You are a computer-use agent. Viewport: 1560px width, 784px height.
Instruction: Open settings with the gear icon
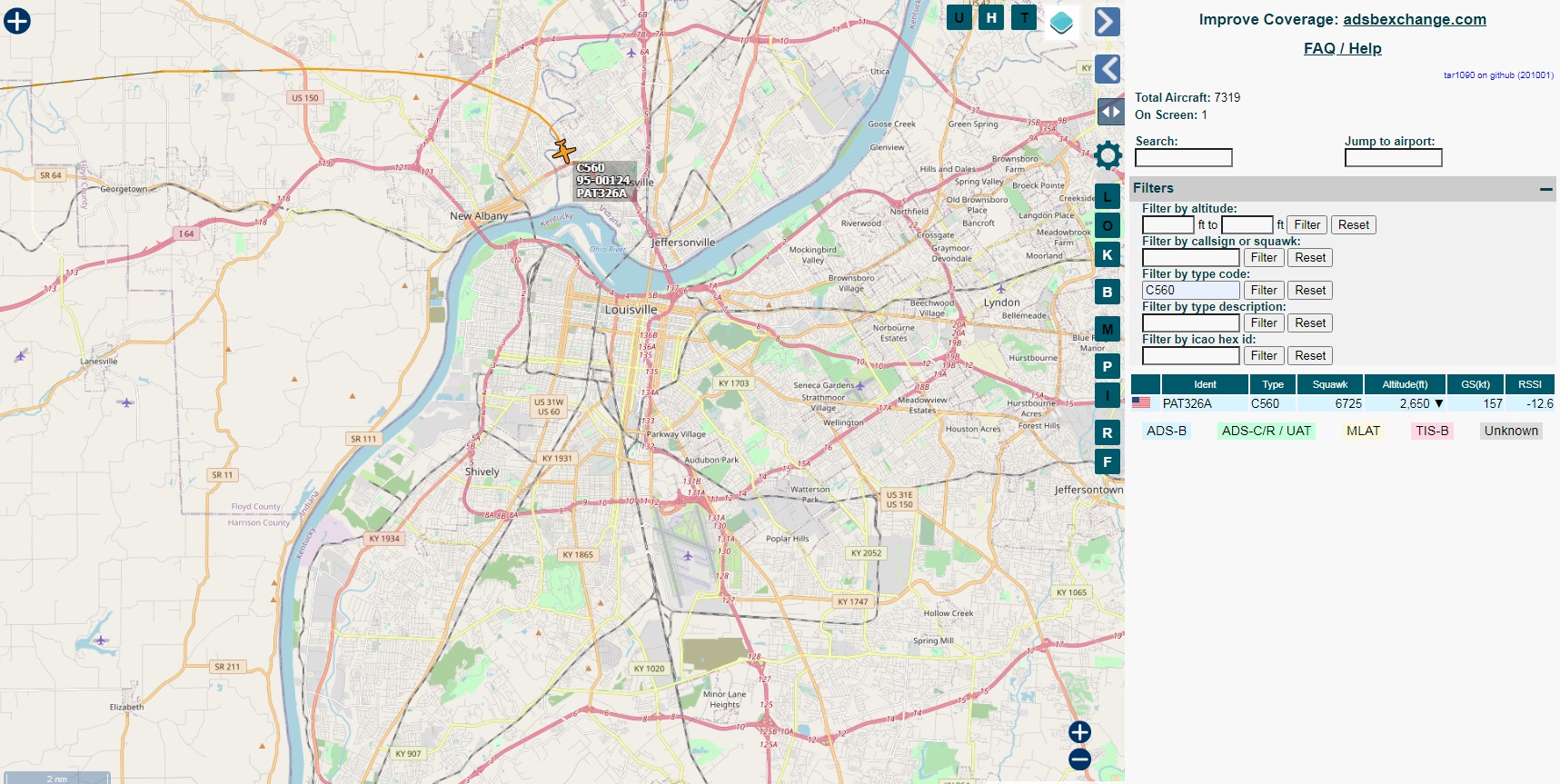[1108, 155]
